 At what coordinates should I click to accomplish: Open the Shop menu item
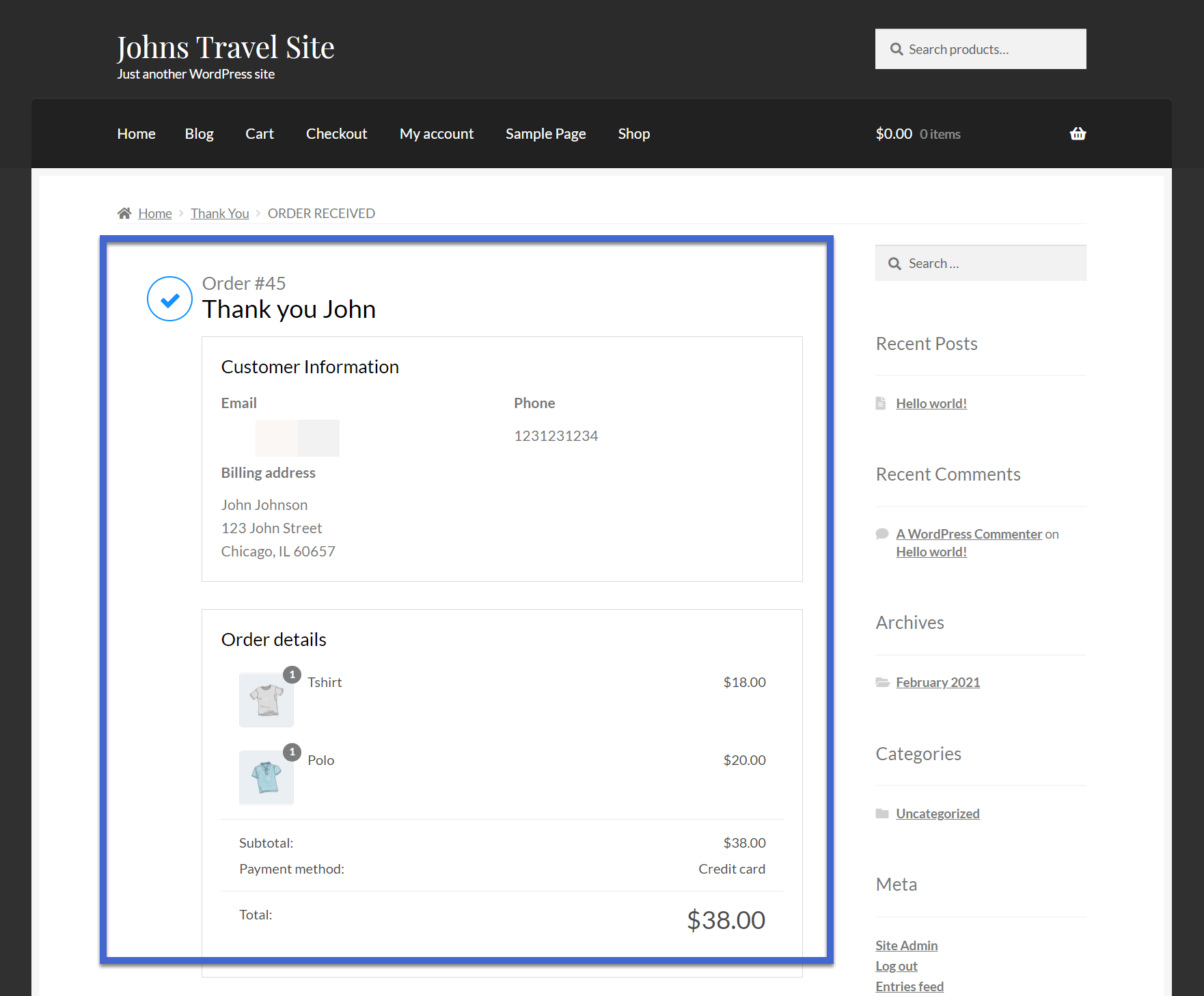coord(633,134)
